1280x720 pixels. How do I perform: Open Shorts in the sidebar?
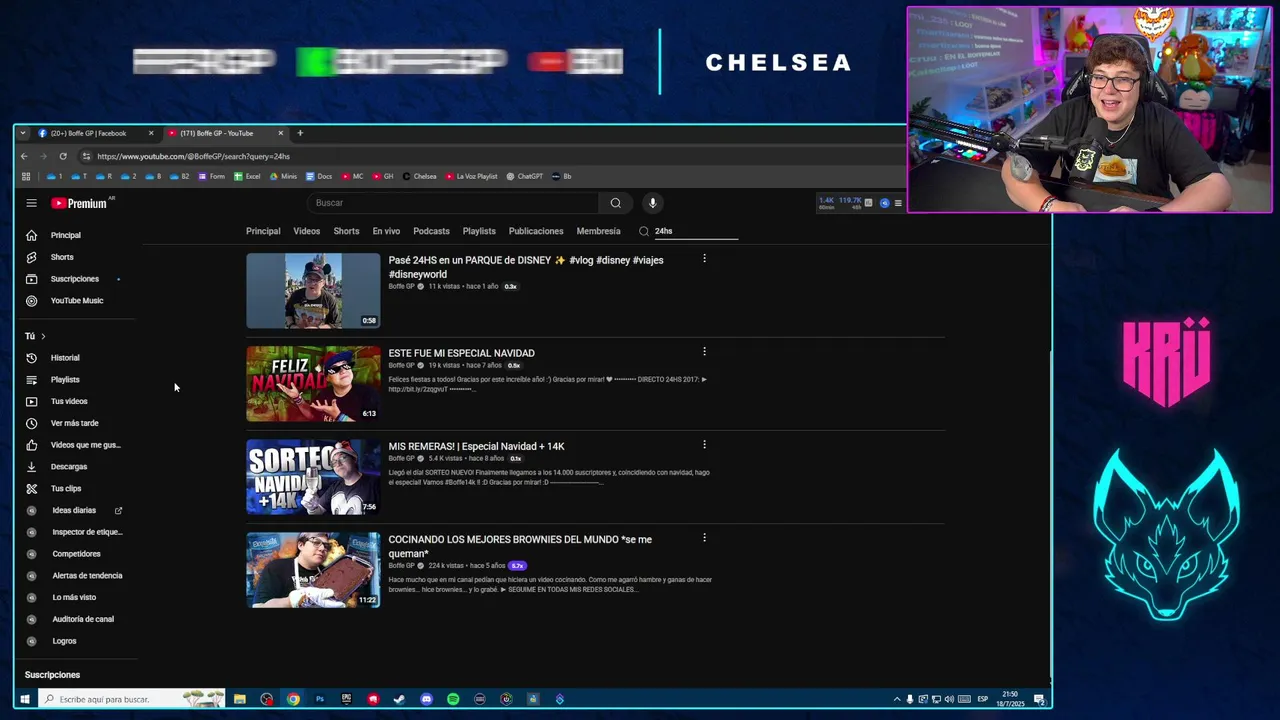coord(62,257)
